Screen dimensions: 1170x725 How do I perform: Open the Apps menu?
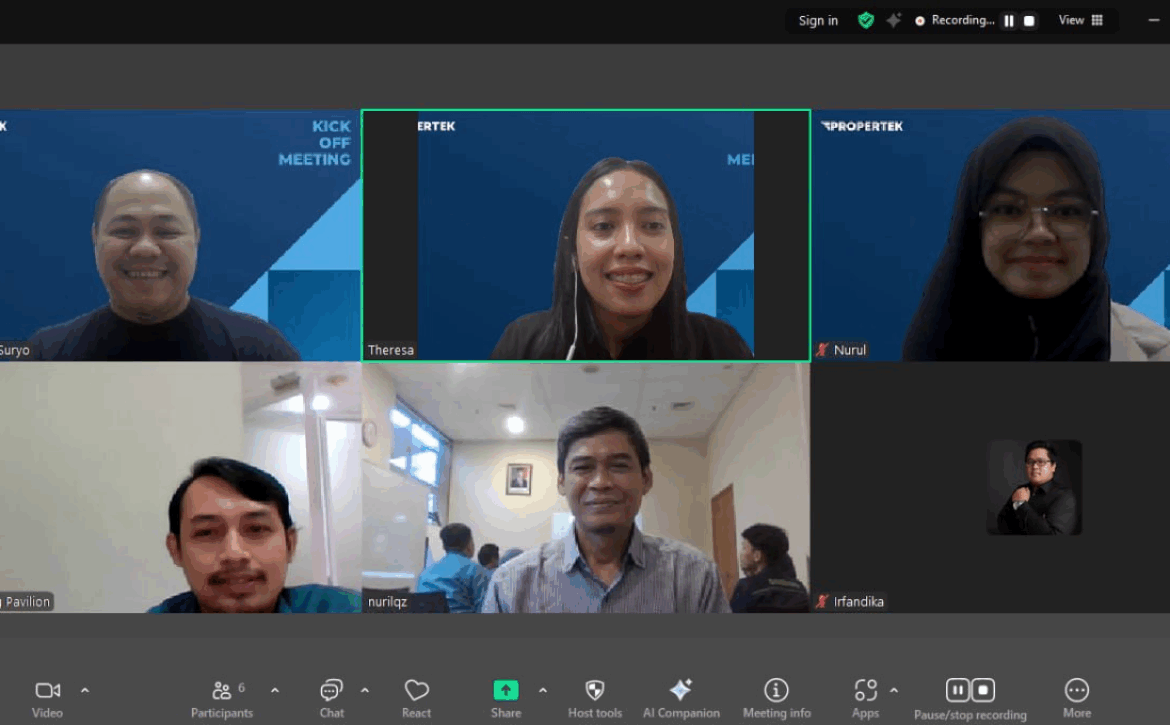pos(865,691)
